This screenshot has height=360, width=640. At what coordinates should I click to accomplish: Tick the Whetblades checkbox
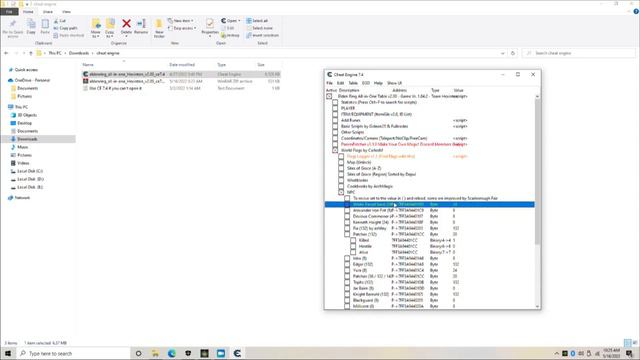tap(341, 180)
